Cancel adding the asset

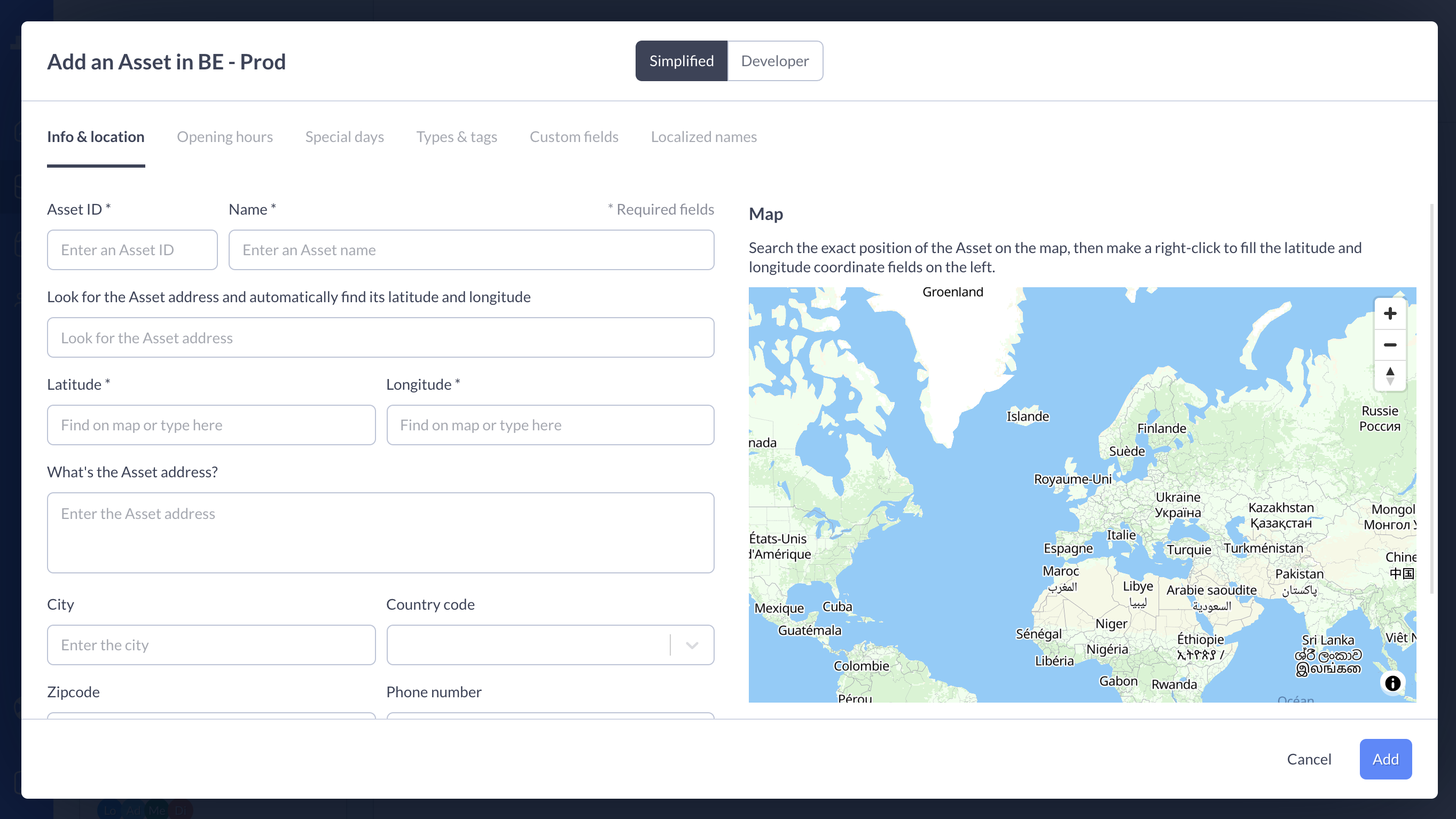[1309, 759]
